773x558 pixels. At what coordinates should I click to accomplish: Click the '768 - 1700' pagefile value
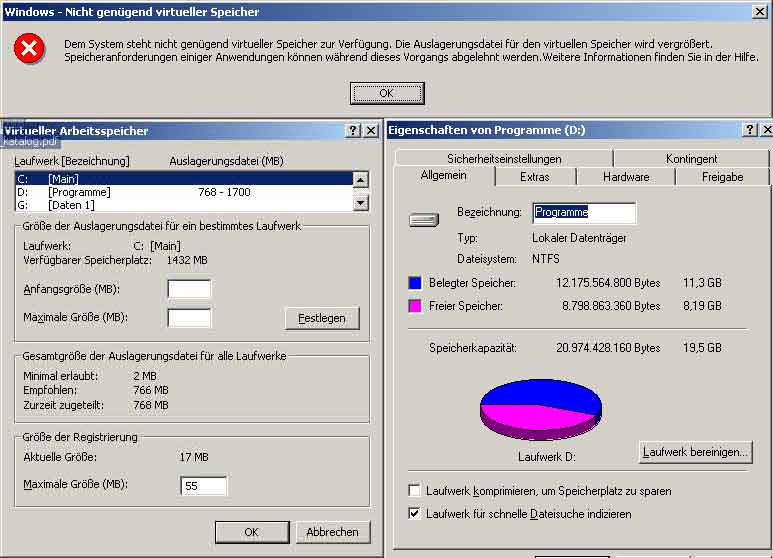[224, 192]
